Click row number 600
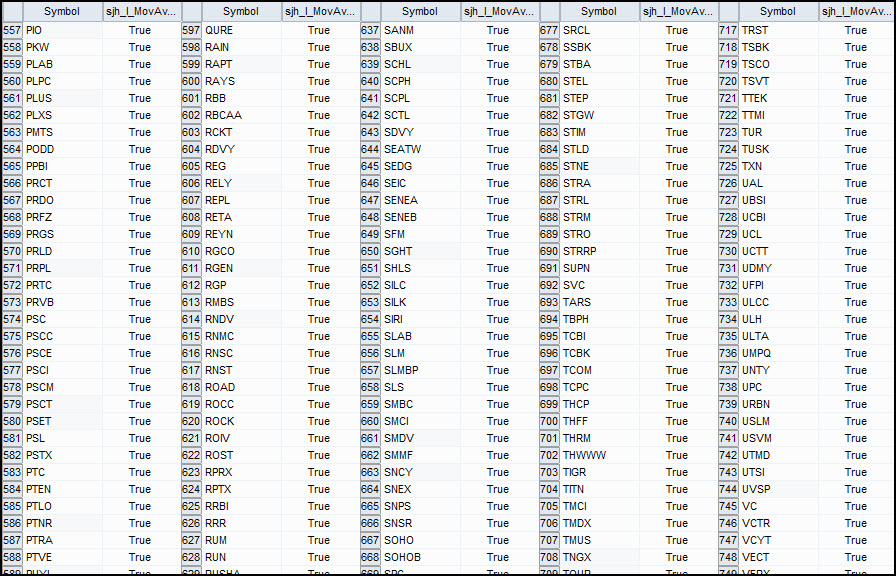The image size is (896, 576). tap(191, 81)
